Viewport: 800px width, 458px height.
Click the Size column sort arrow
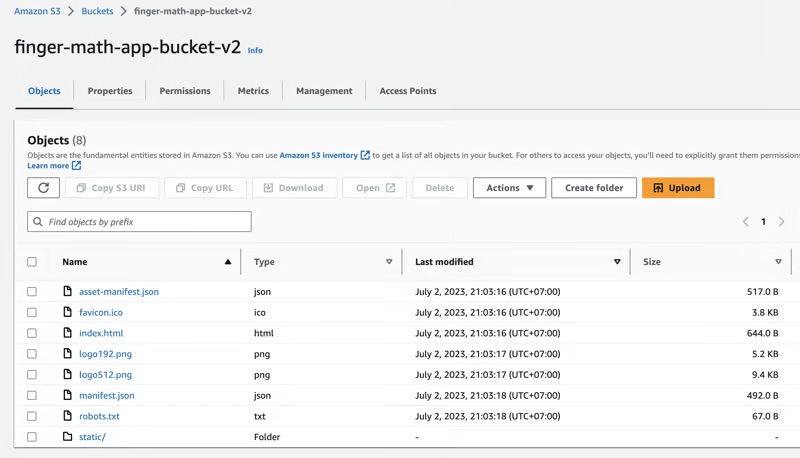778,262
